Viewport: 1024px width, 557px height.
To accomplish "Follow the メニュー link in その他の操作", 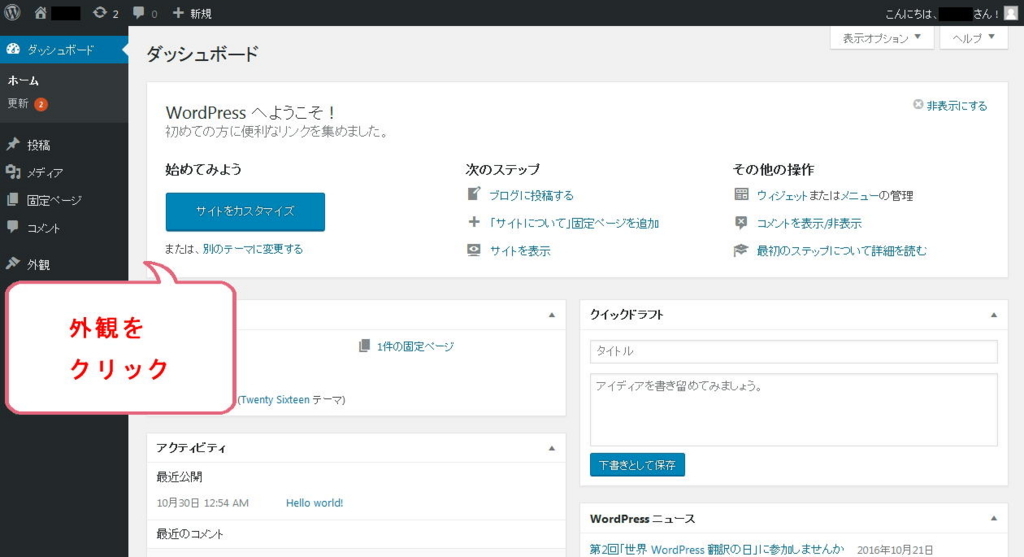I will pos(858,195).
